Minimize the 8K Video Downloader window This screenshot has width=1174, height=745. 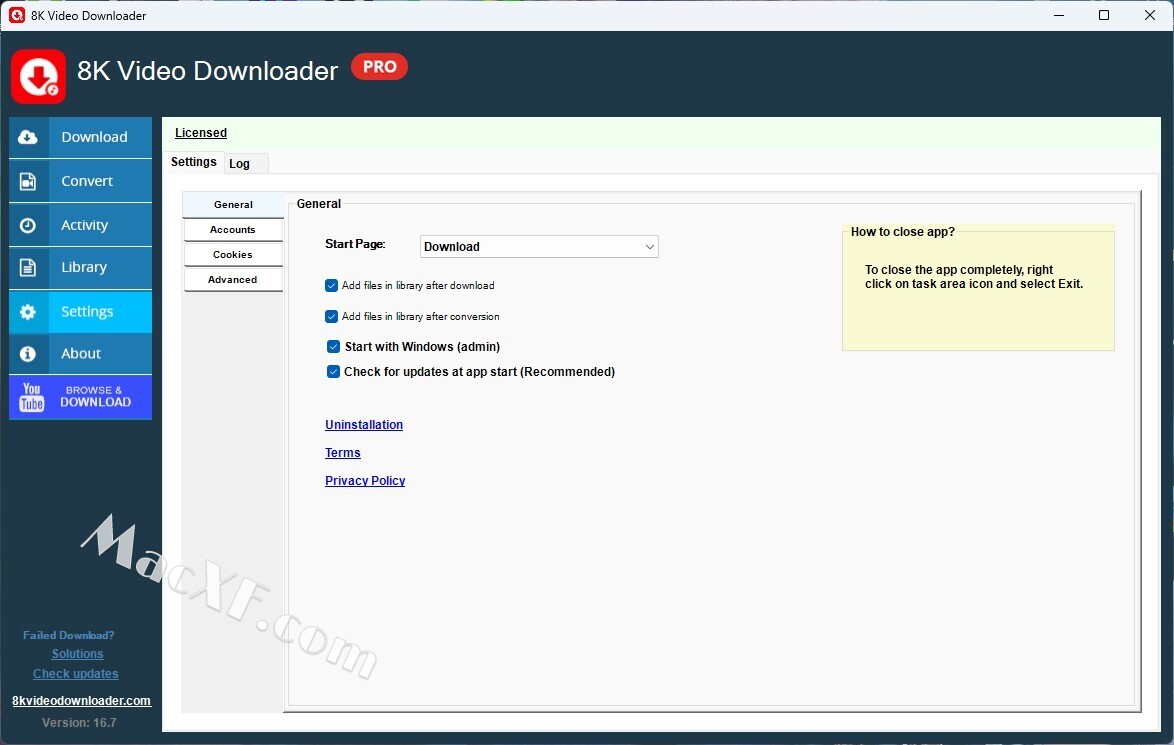[1059, 15]
